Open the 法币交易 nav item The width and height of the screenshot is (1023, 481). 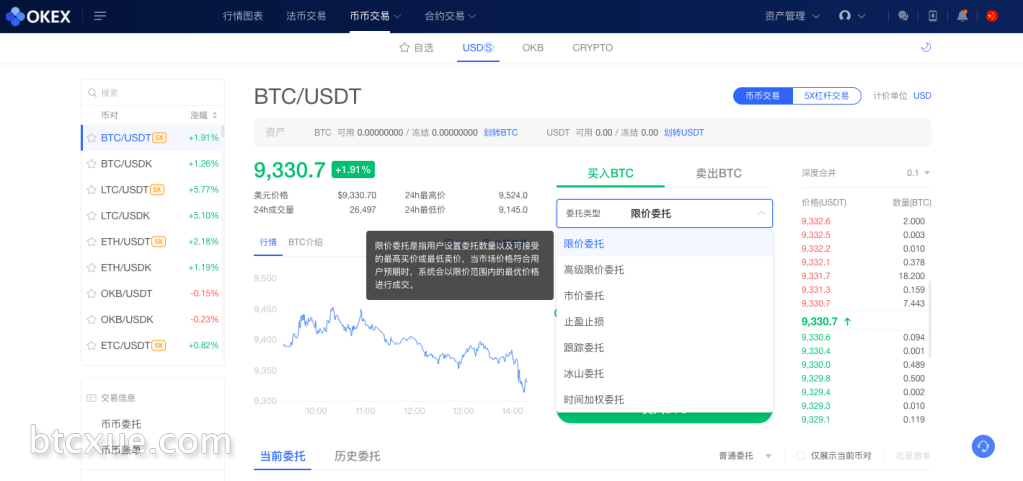coord(306,16)
